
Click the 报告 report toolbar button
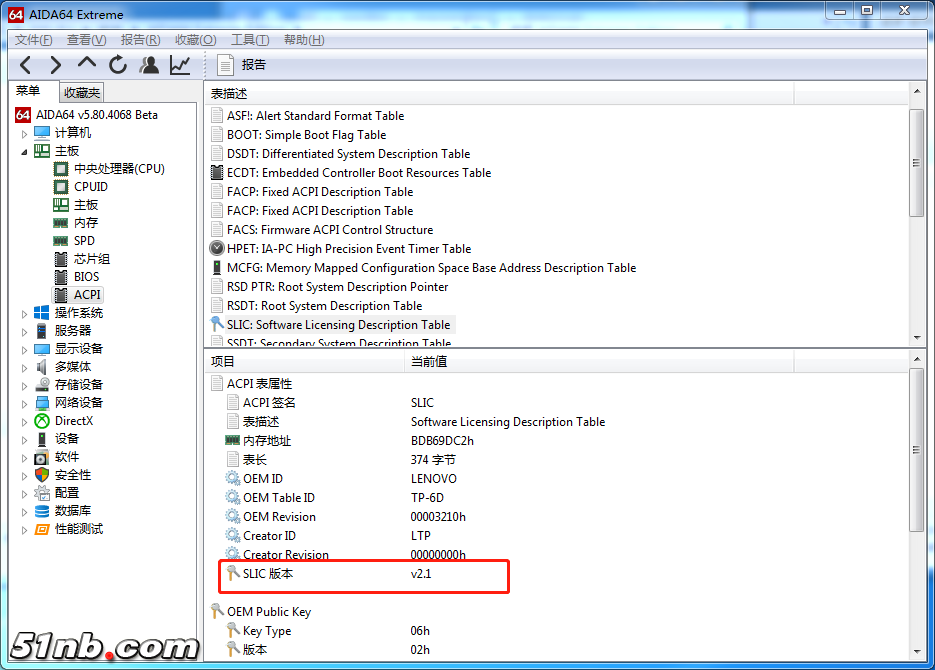[242, 65]
